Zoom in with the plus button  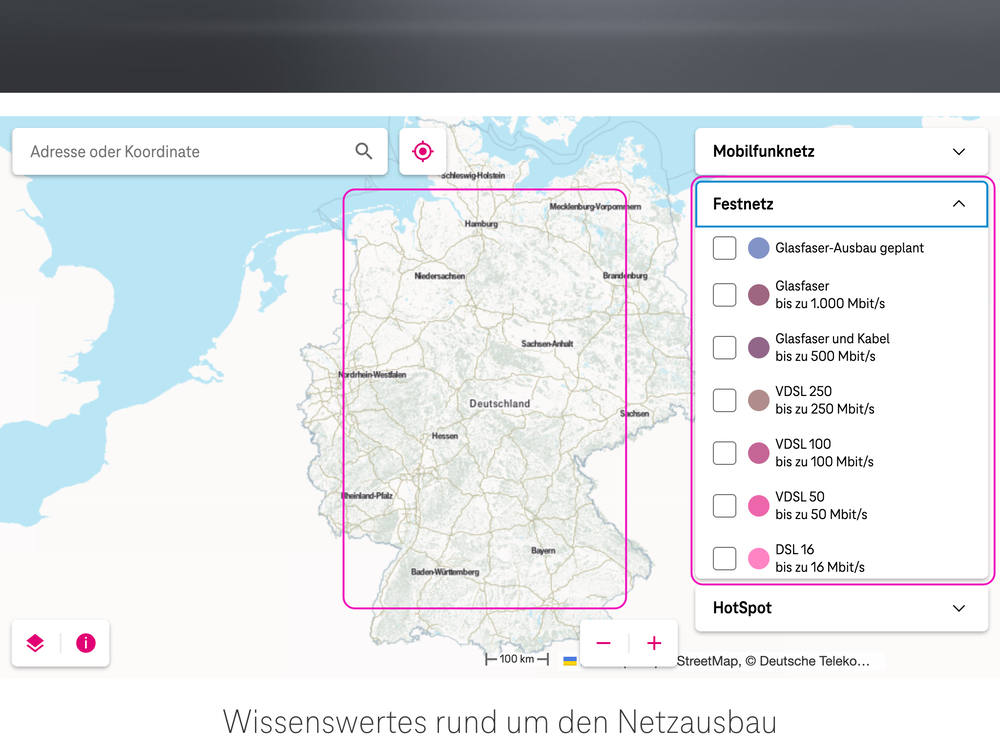point(654,643)
